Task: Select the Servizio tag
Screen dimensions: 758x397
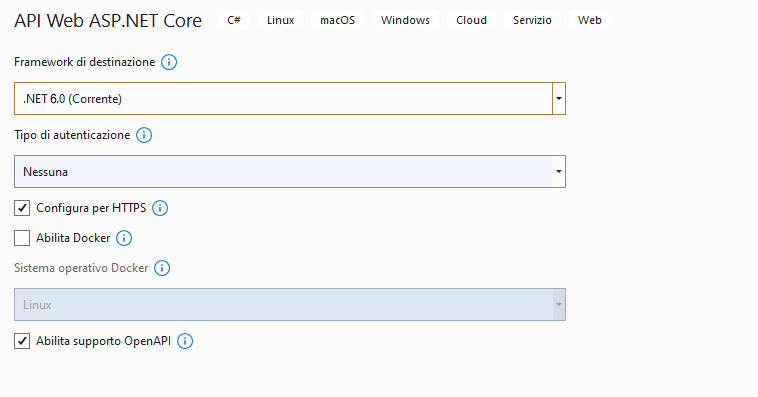Action: coord(532,20)
